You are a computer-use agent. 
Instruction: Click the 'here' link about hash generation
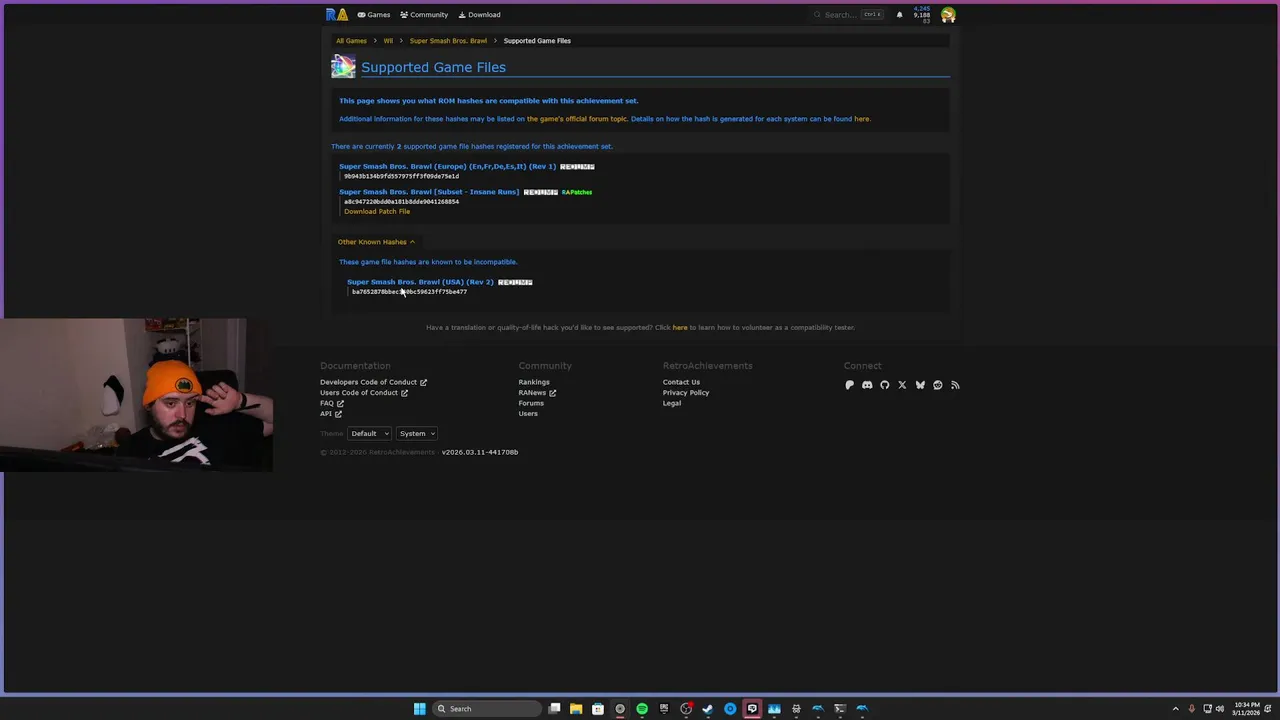862,119
